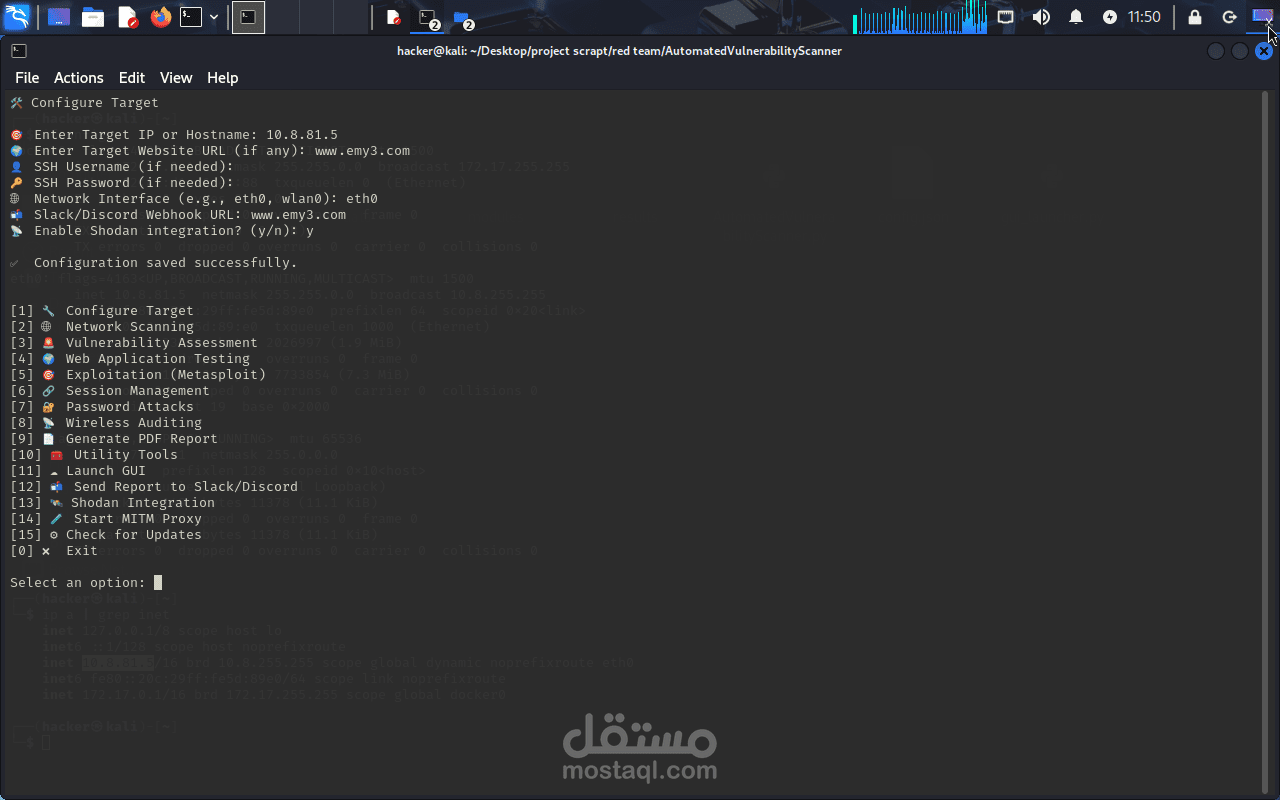Open the grouped terminal windows task button
Image resolution: width=1280 pixels, height=800 pixels.
tap(428, 17)
